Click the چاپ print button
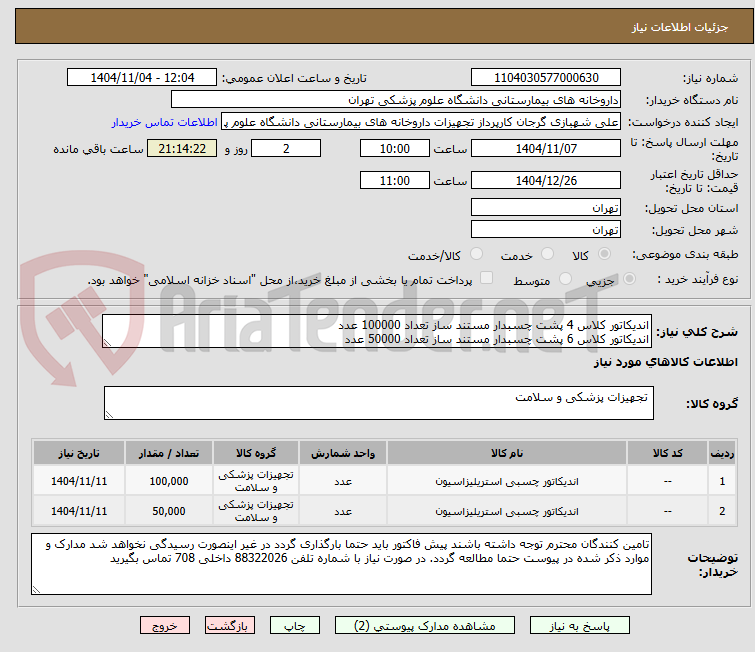 click(295, 626)
